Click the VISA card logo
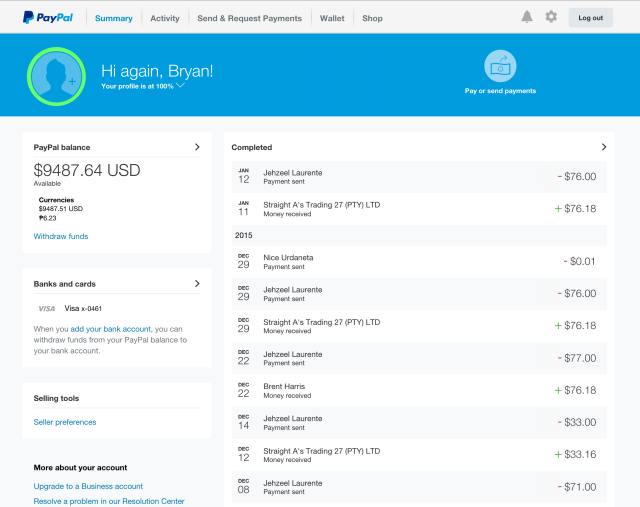The height and width of the screenshot is (507, 640). pos(47,309)
